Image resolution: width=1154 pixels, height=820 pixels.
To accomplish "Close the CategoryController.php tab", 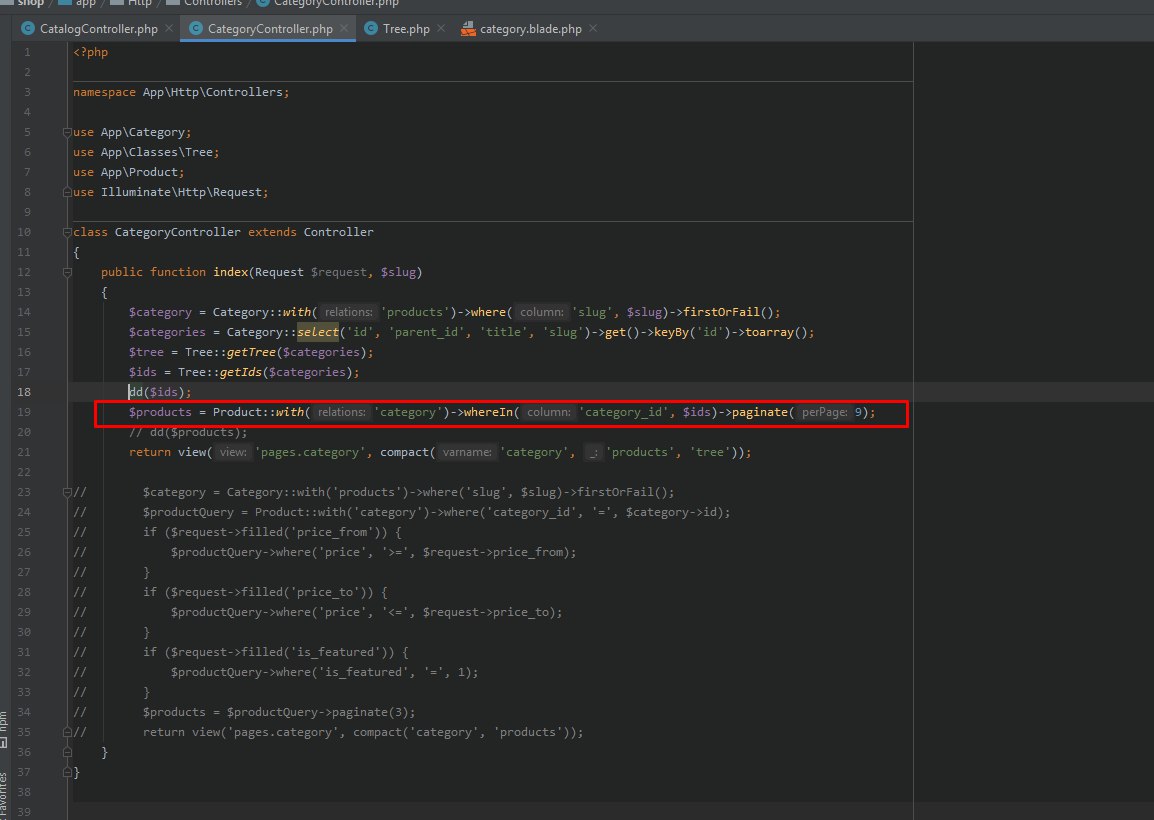I will tap(344, 28).
